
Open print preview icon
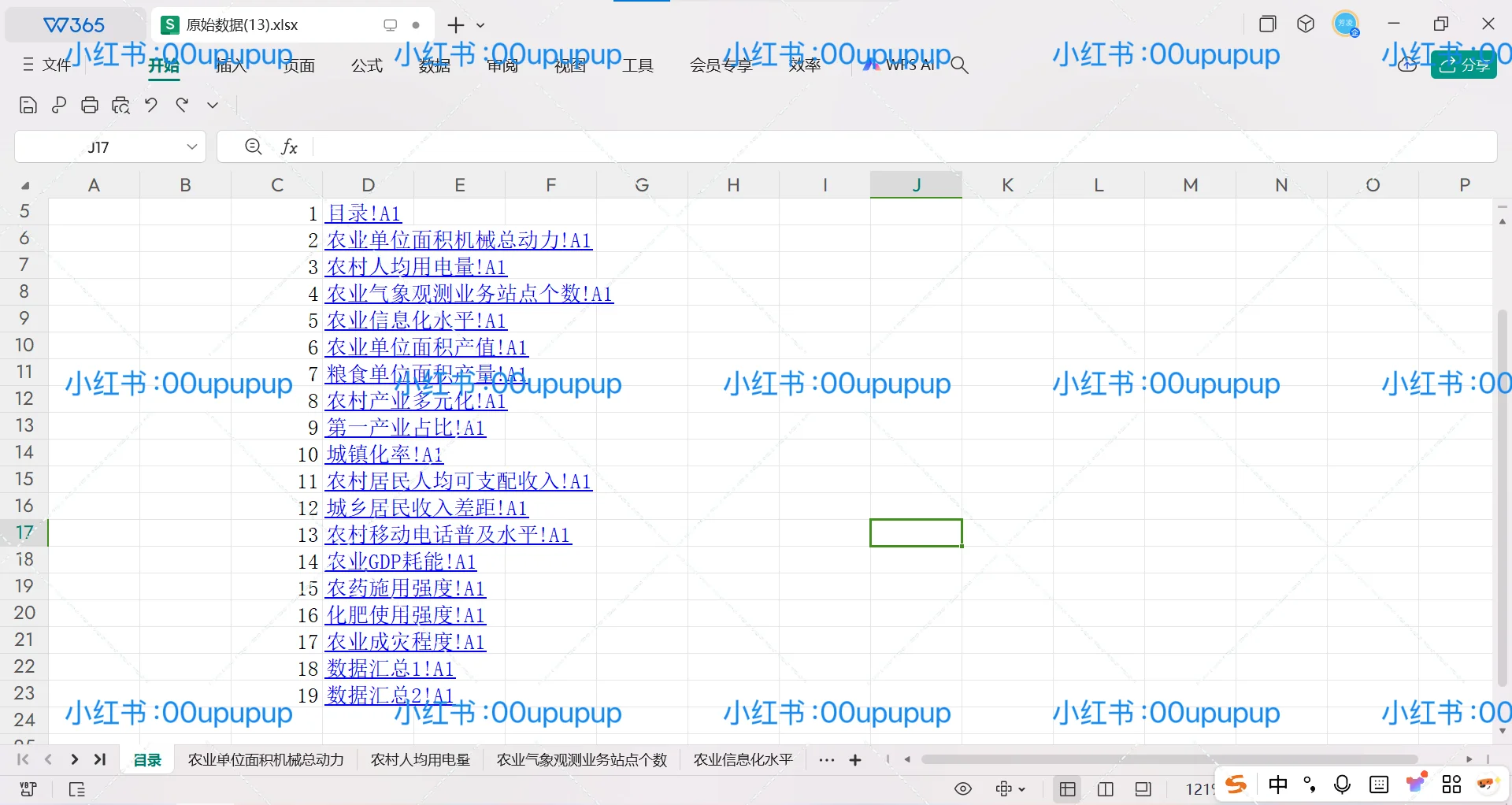(x=120, y=105)
